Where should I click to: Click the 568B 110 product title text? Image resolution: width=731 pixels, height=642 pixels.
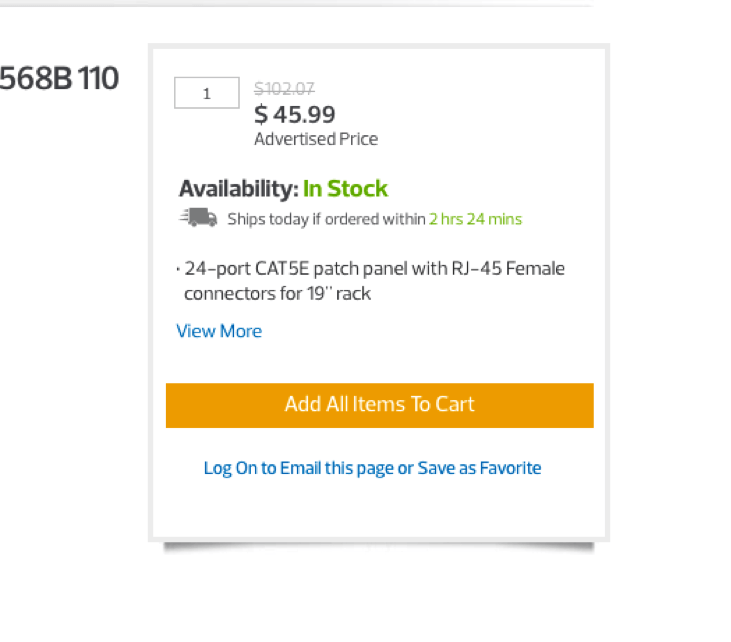pos(59,78)
